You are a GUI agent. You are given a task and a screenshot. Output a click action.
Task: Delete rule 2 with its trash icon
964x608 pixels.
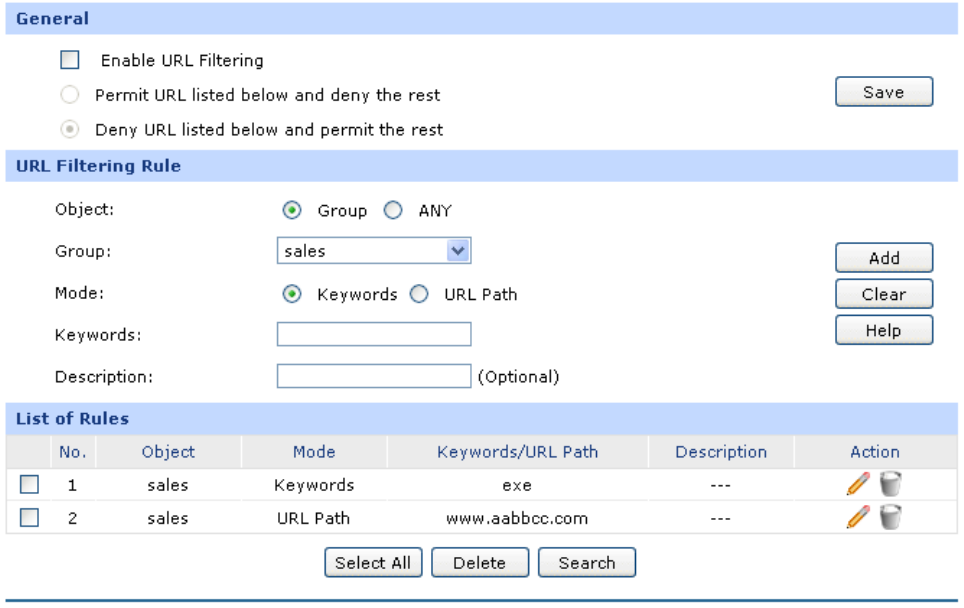tap(890, 518)
